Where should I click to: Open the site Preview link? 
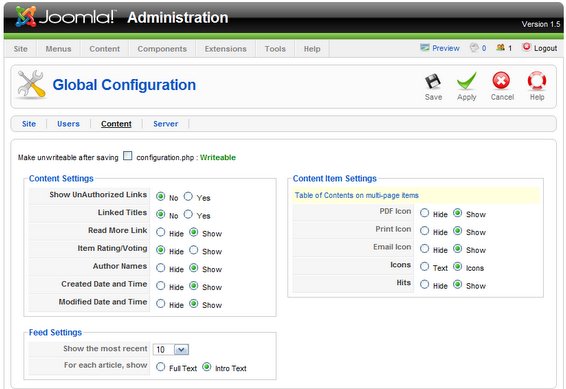(440, 48)
